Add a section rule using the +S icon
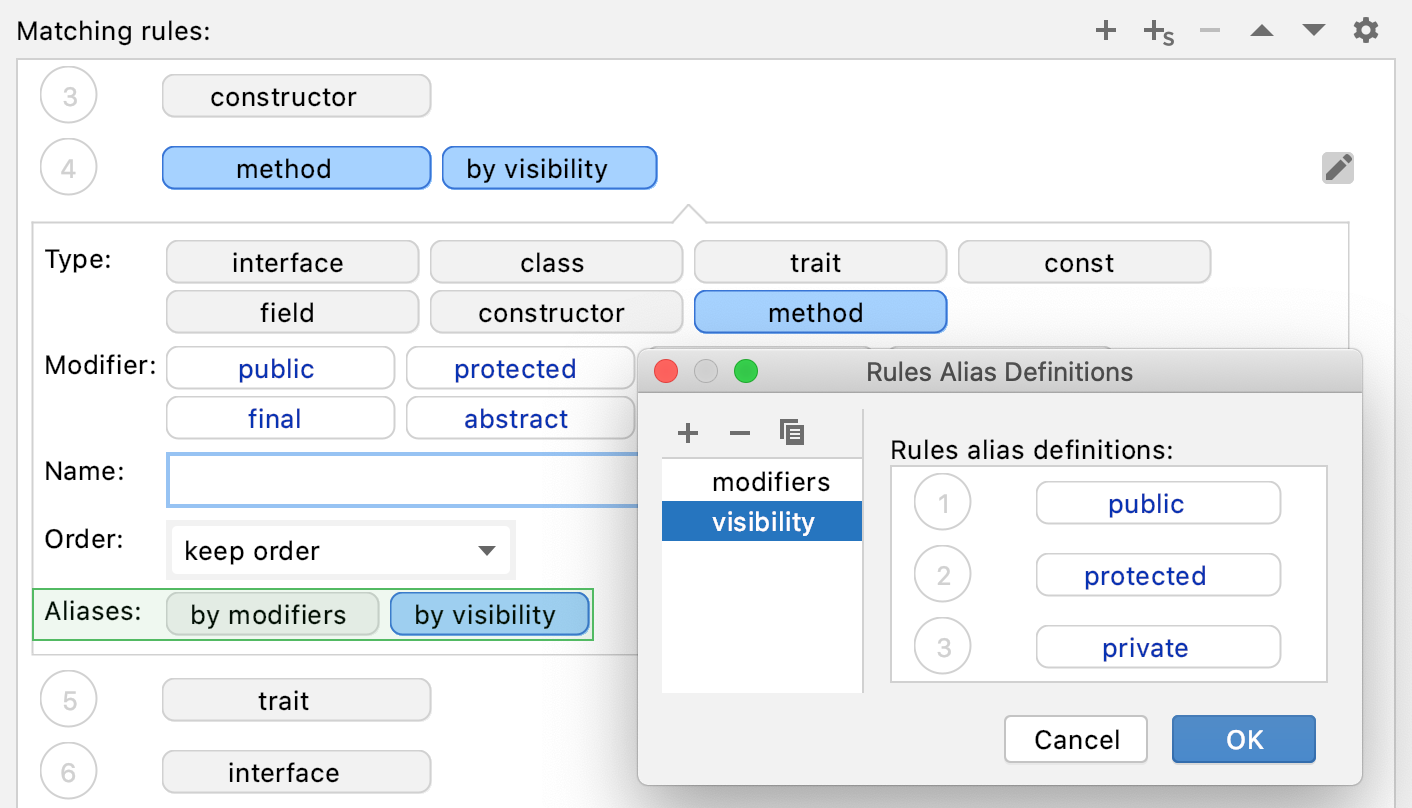1412x808 pixels. (1155, 30)
